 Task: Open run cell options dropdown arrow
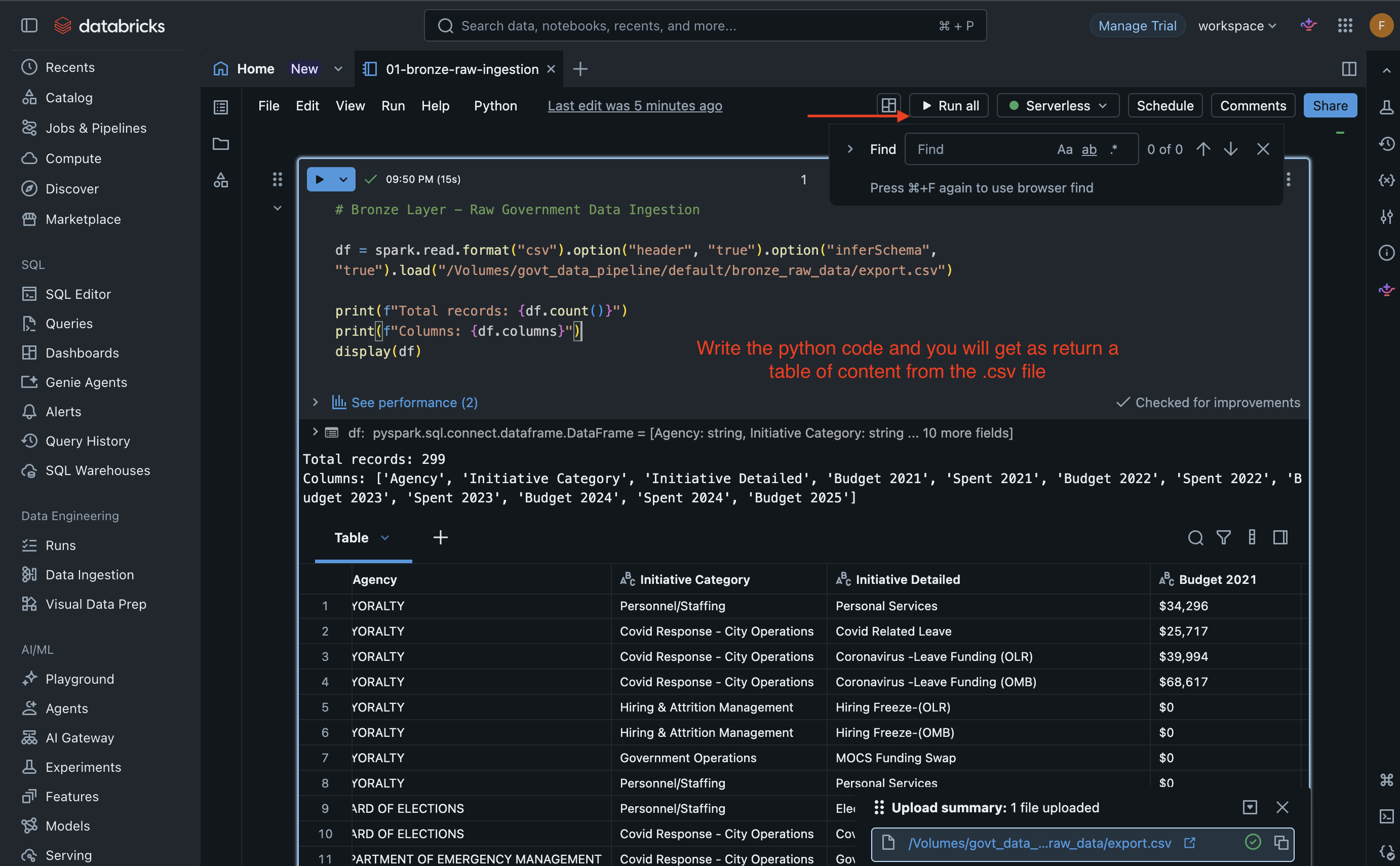[x=344, y=179]
